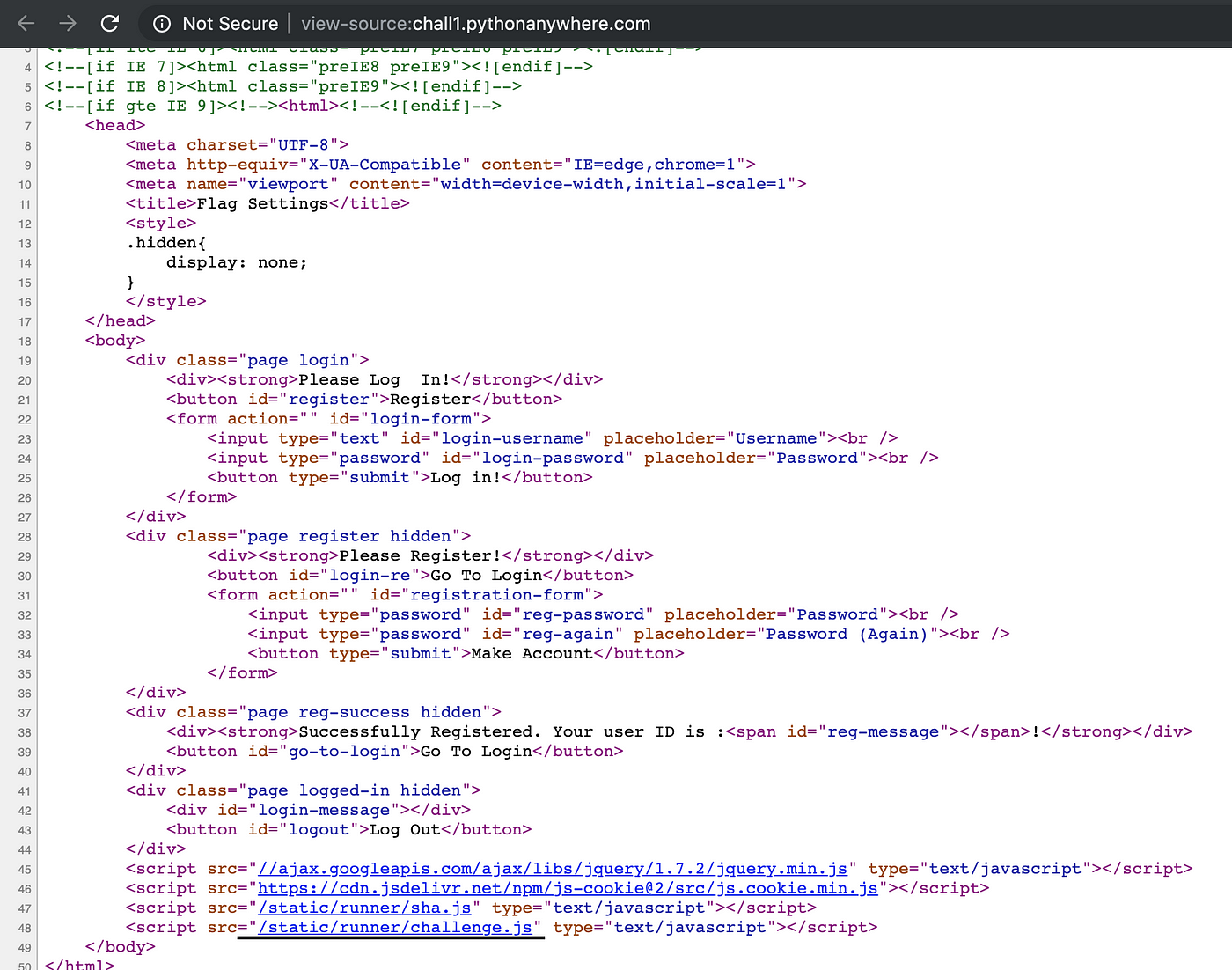Screen dimensions: 1232x970
Task: Click the '.hidden{' CSS selector line
Action: click(166, 243)
